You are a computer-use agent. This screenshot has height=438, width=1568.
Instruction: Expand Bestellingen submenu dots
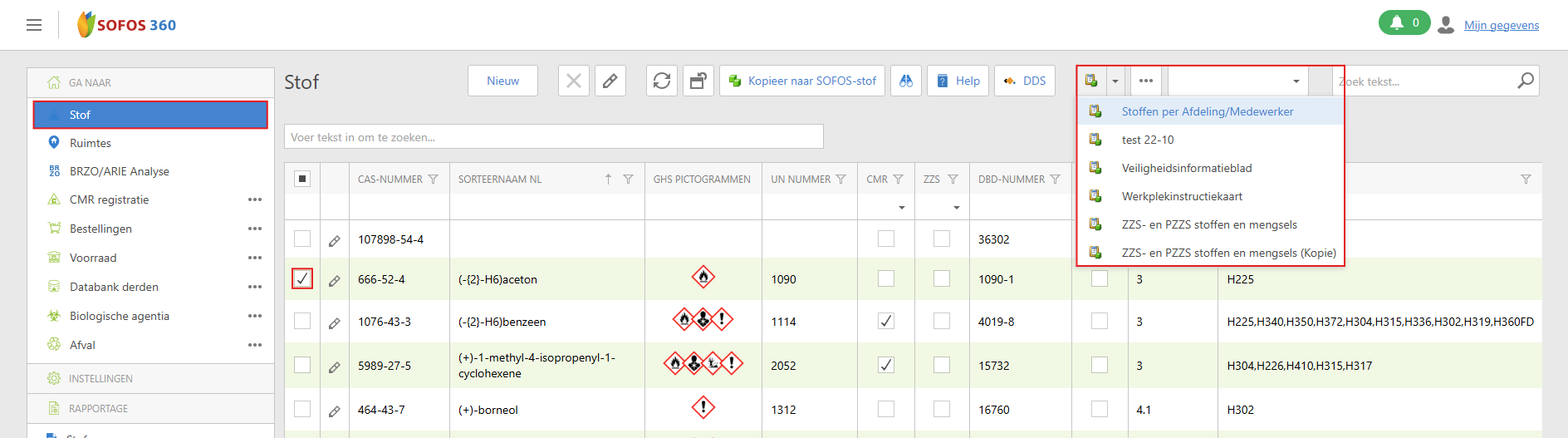tap(255, 229)
